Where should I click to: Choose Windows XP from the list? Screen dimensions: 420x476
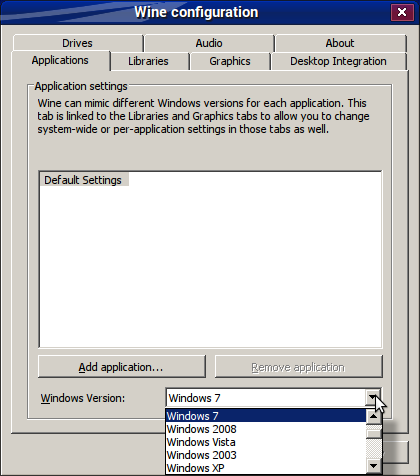coord(266,468)
